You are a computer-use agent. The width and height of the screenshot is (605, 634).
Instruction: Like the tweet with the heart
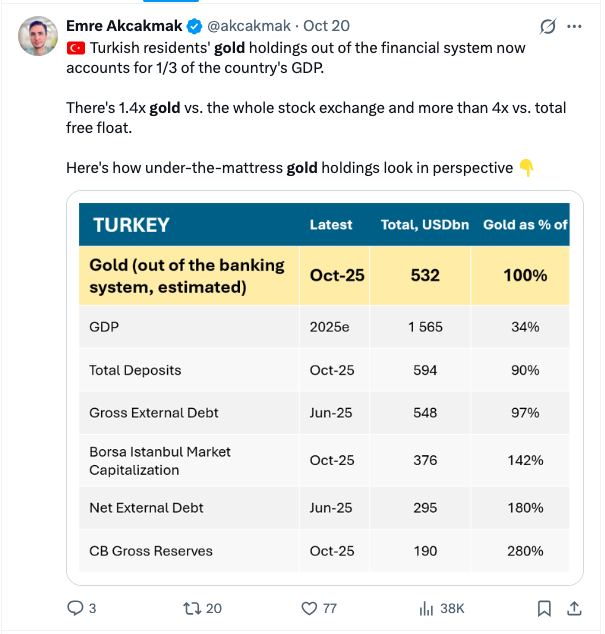[x=309, y=607]
